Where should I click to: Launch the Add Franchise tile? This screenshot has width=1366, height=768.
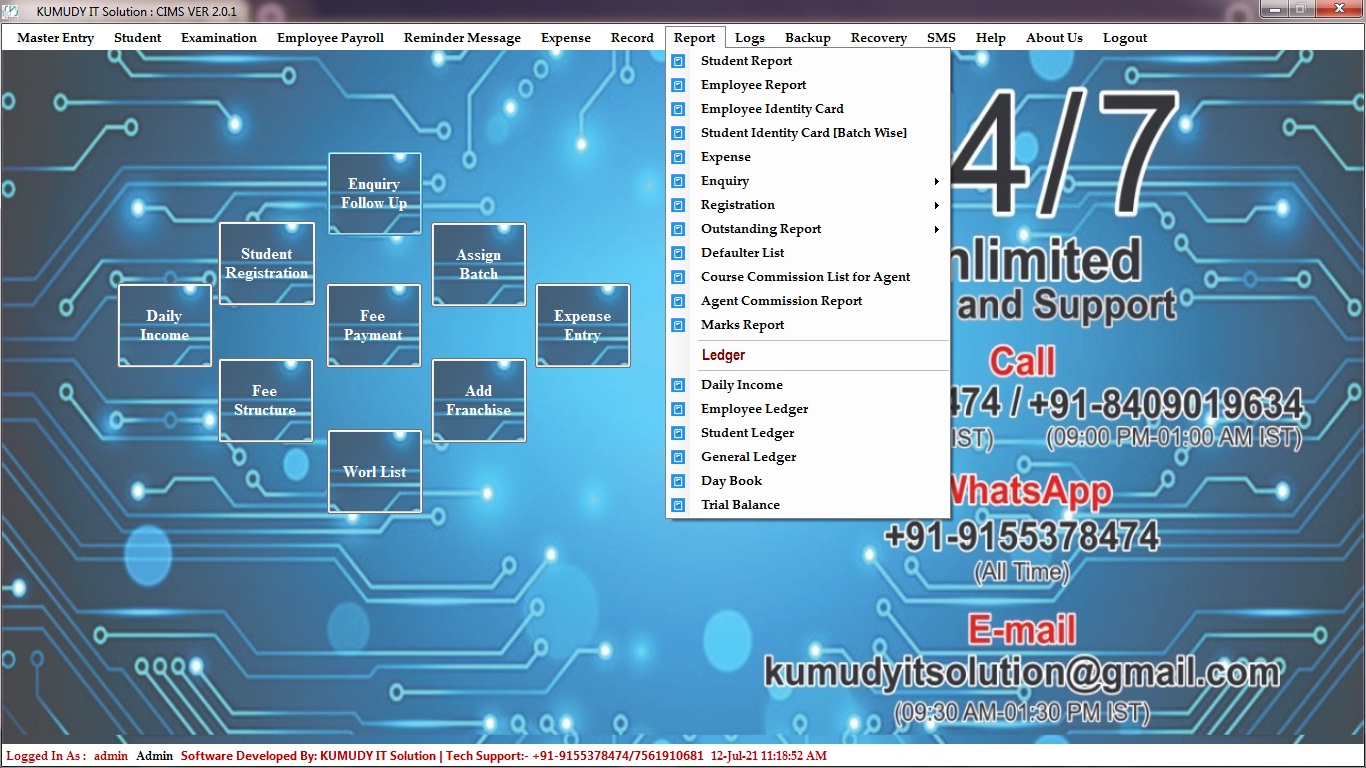478,401
